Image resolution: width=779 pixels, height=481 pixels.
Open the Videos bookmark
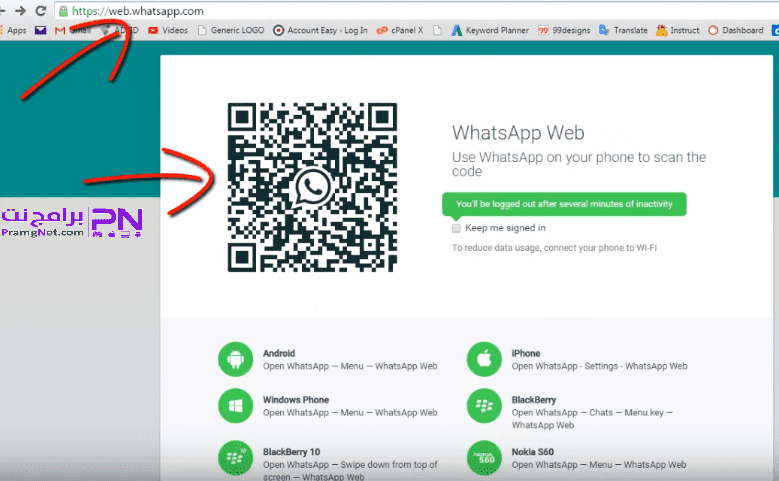click(168, 30)
